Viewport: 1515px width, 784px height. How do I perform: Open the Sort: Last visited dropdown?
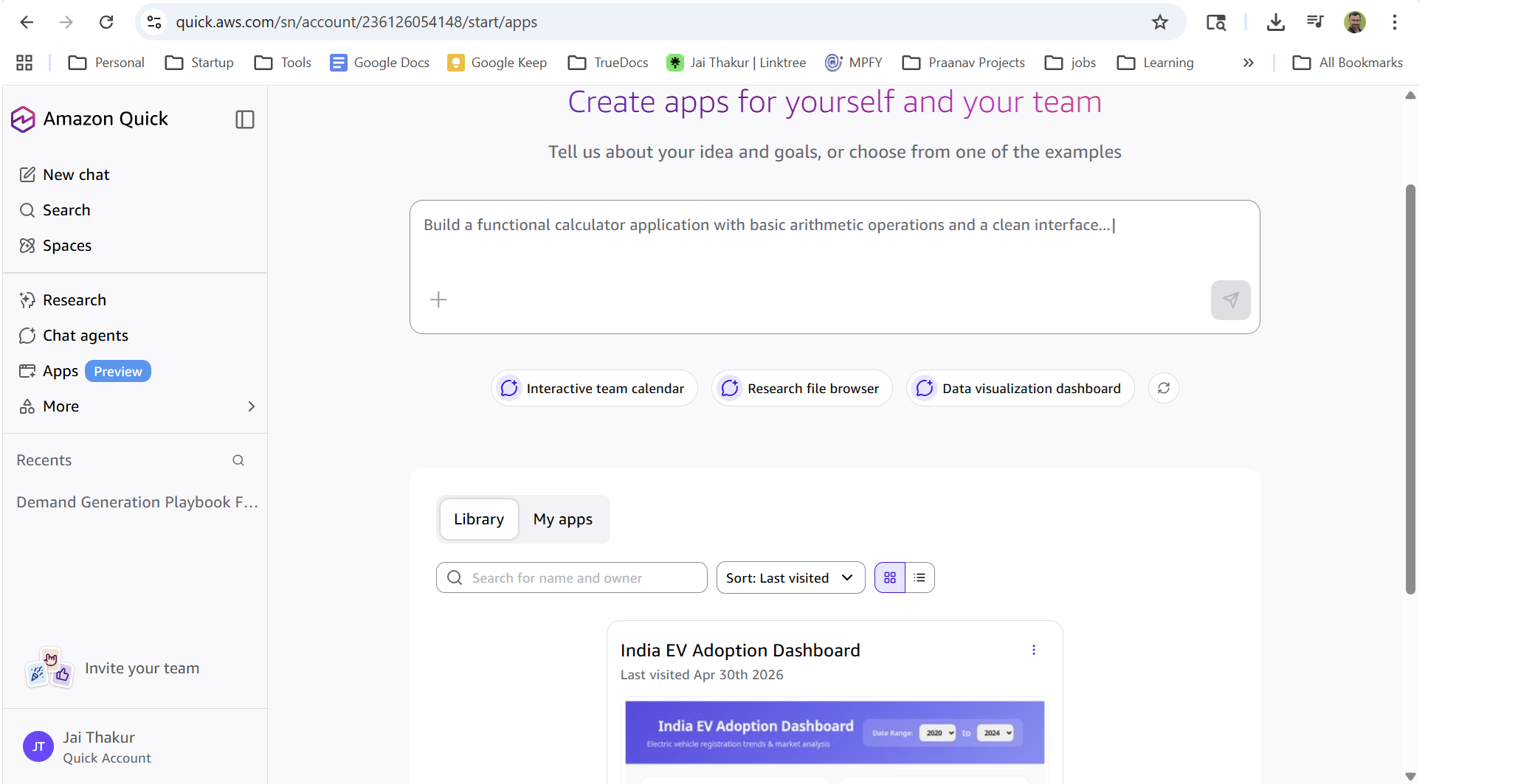pyautogui.click(x=790, y=577)
